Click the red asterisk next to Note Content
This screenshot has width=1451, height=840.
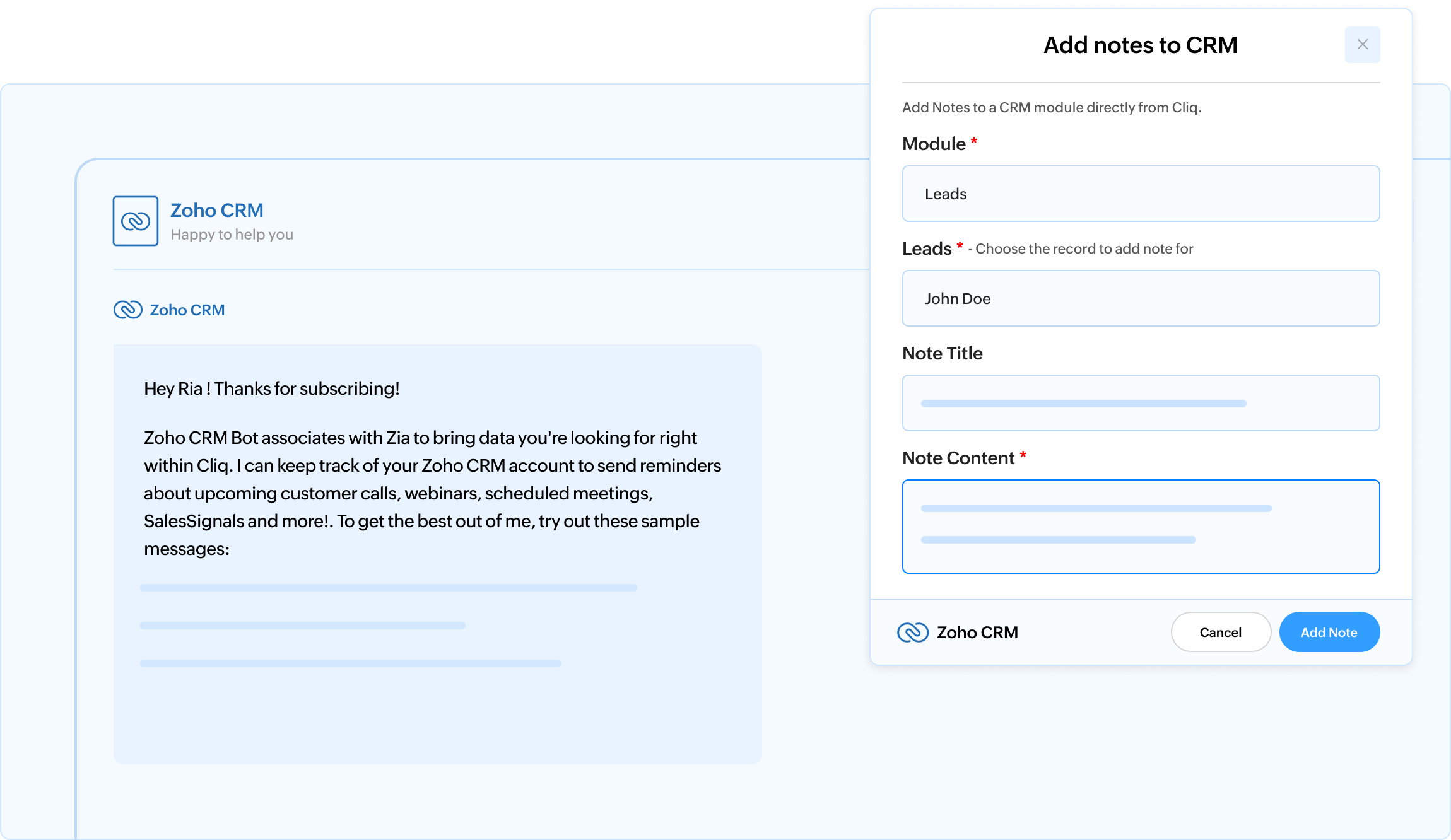(x=1023, y=455)
